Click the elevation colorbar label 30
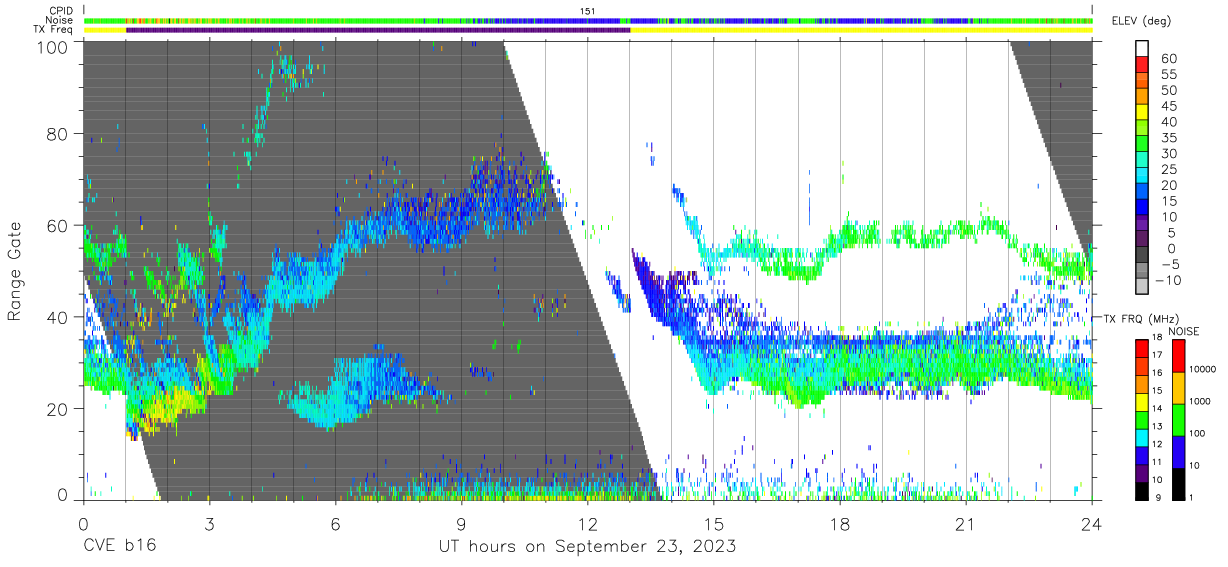This screenshot has width=1228, height=567. pyautogui.click(x=1168, y=154)
